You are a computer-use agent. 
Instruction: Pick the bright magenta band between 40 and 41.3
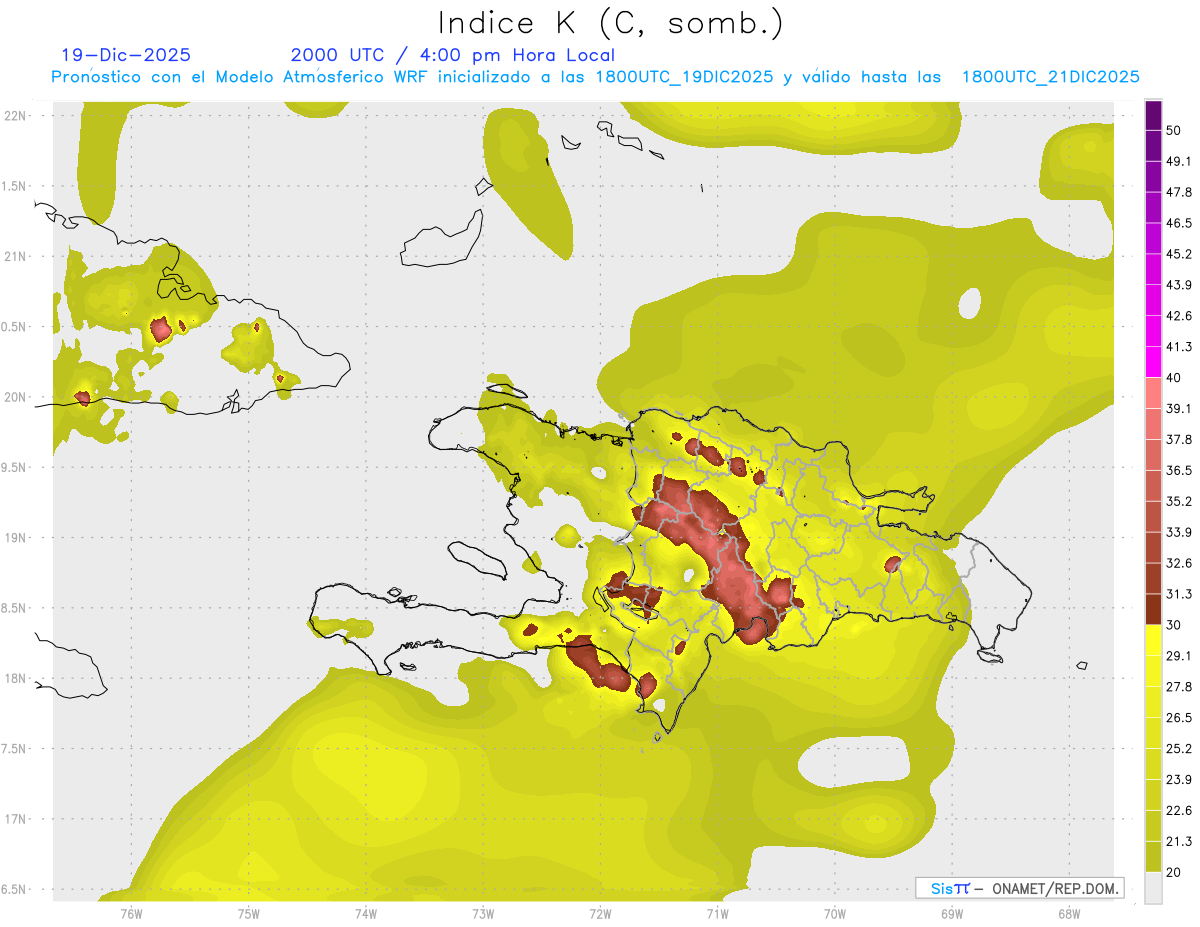[1153, 363]
